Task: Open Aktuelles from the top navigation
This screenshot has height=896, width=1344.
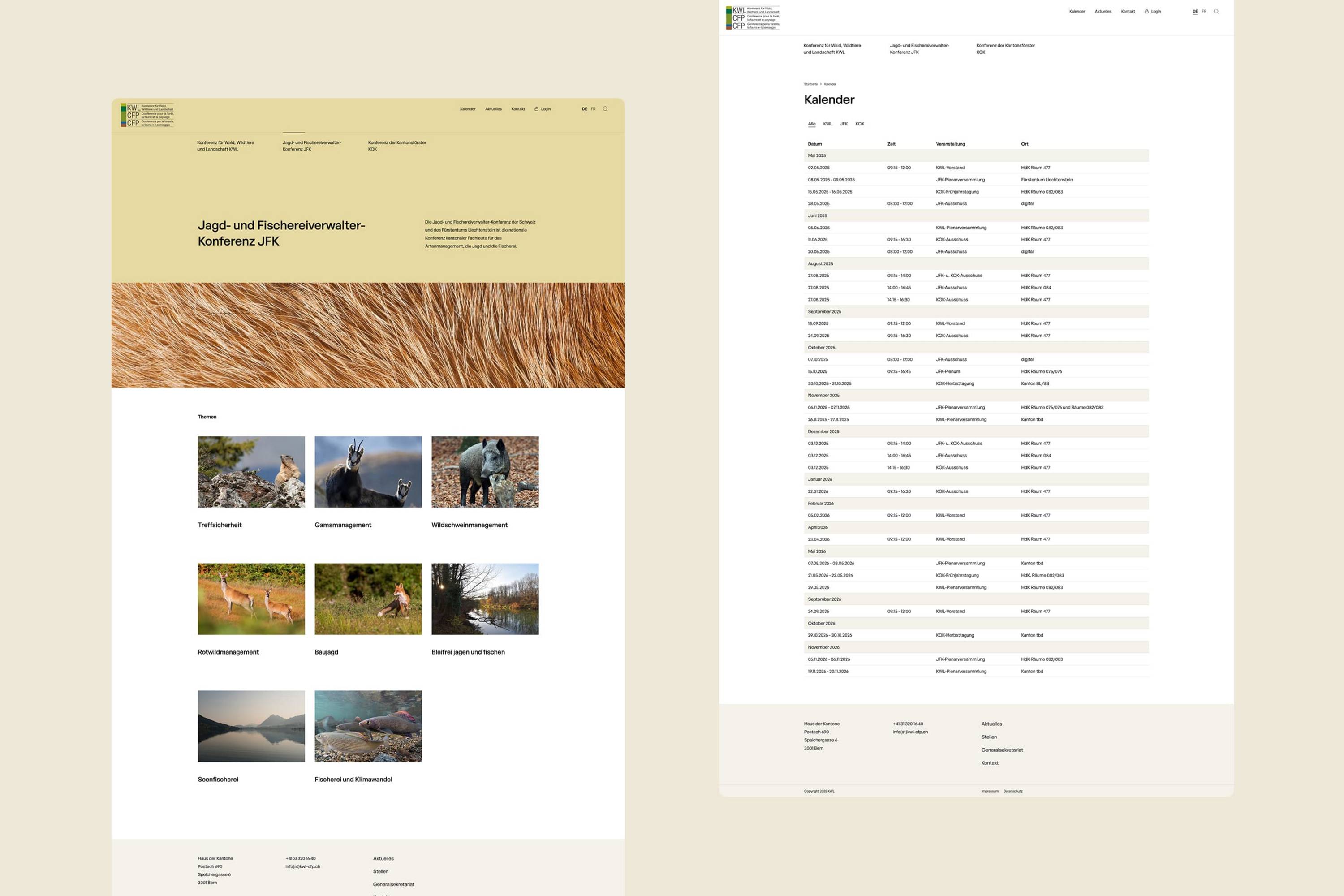Action: (x=1103, y=11)
